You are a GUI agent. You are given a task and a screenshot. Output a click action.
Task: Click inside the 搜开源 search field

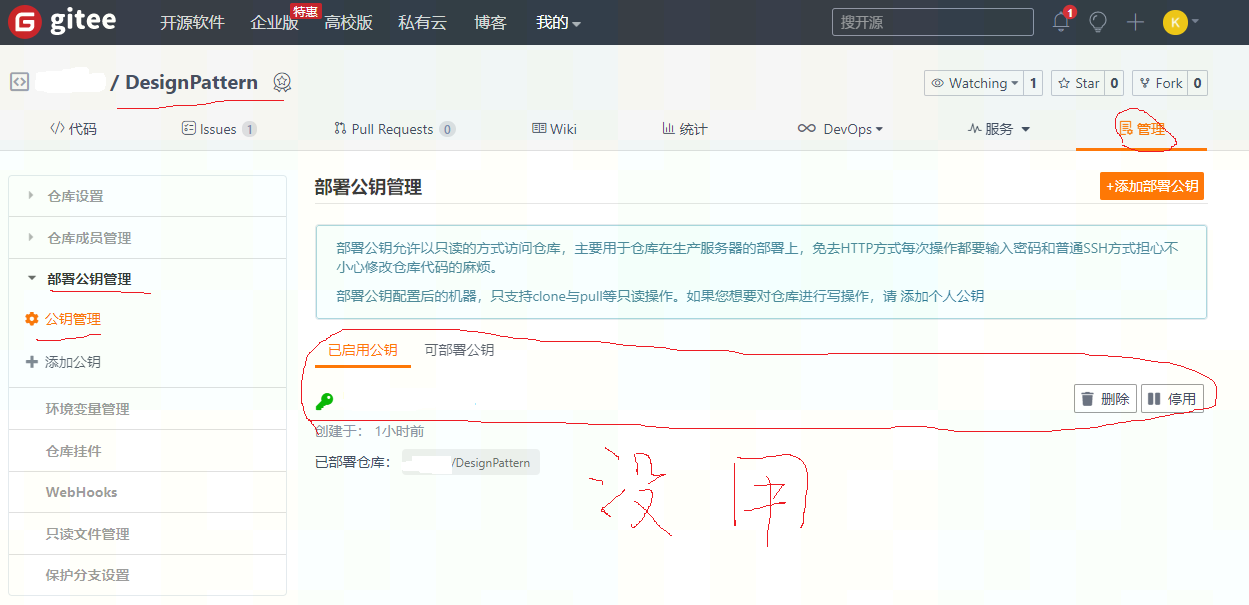932,21
